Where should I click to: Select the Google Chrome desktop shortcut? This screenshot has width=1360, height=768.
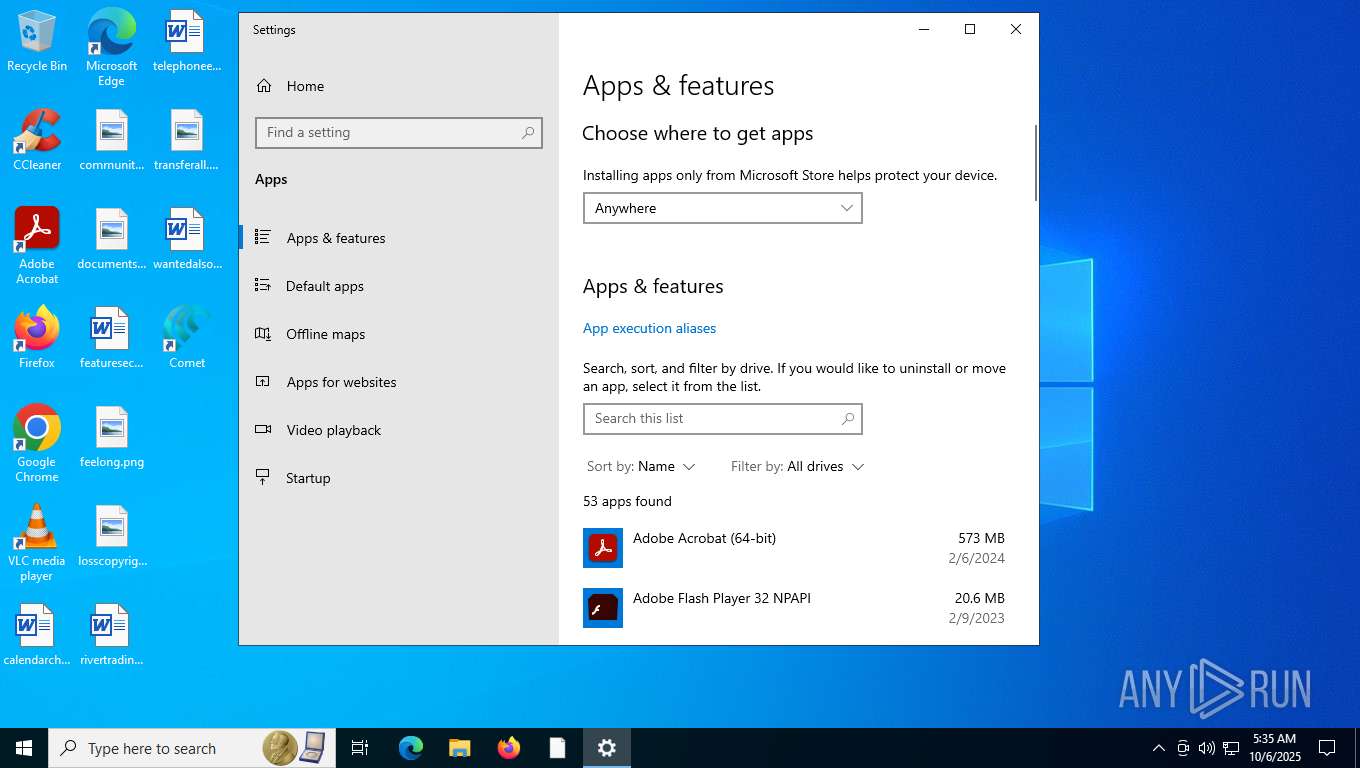point(37,444)
